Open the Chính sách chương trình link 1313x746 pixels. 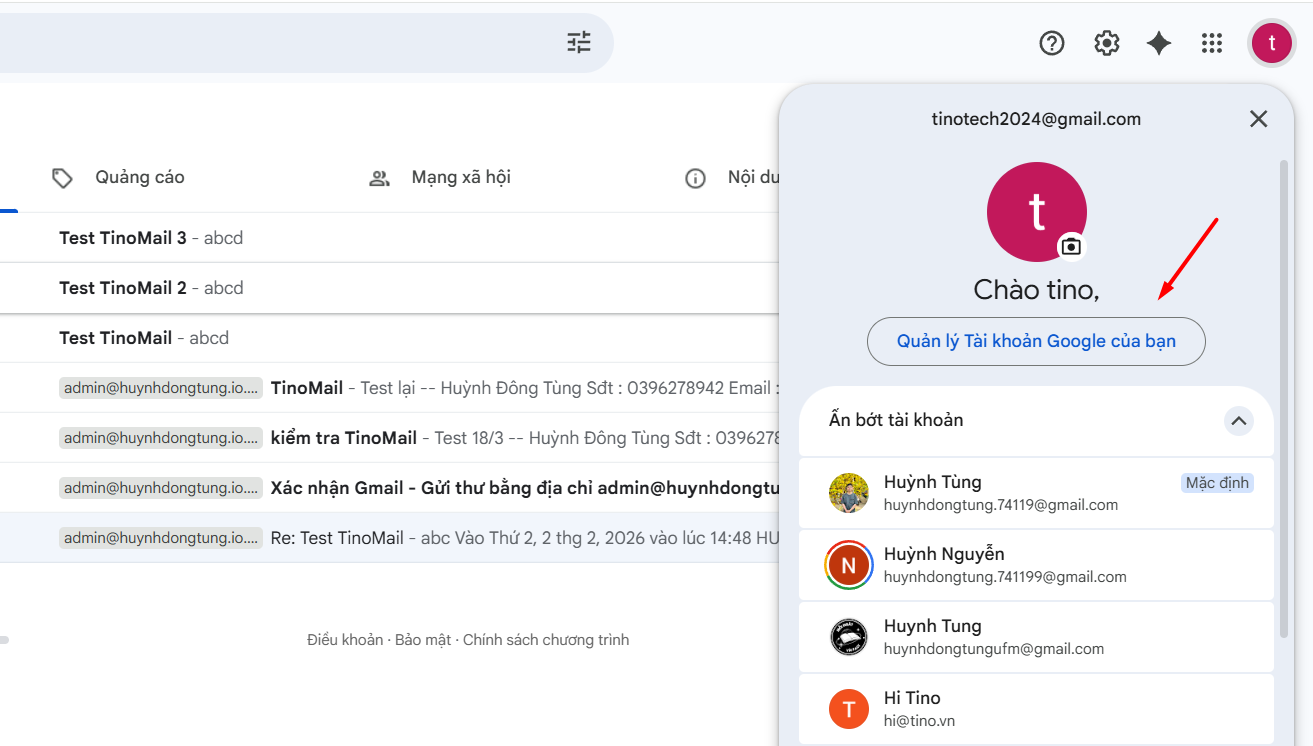(546, 640)
